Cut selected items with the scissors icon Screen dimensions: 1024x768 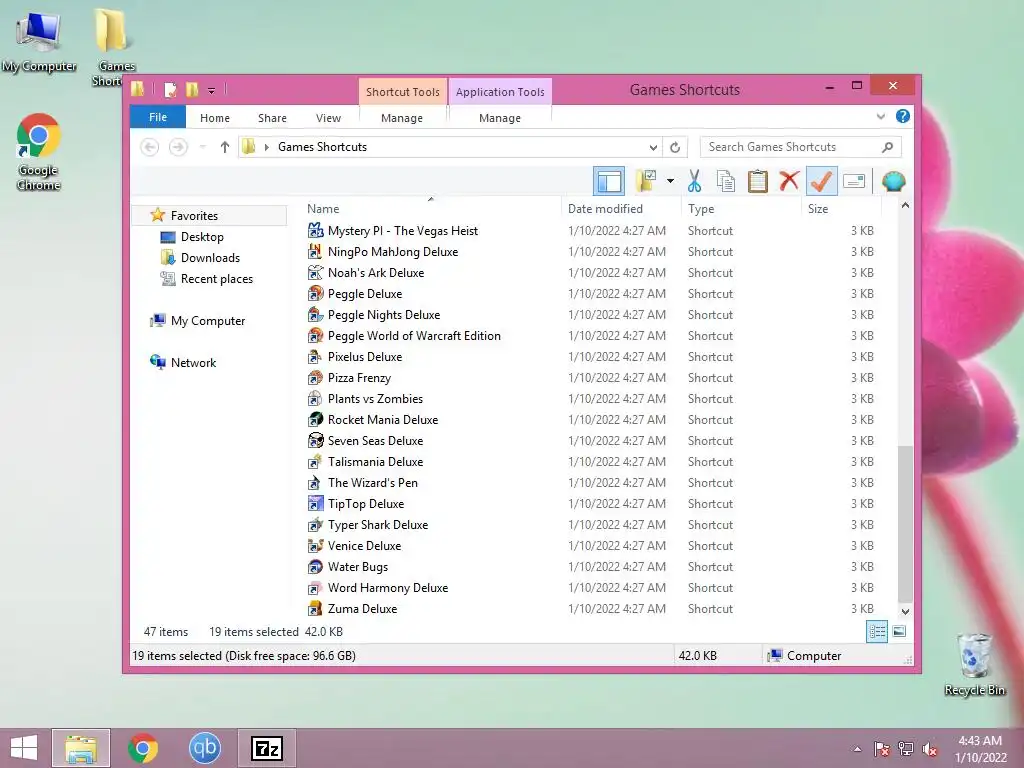694,181
